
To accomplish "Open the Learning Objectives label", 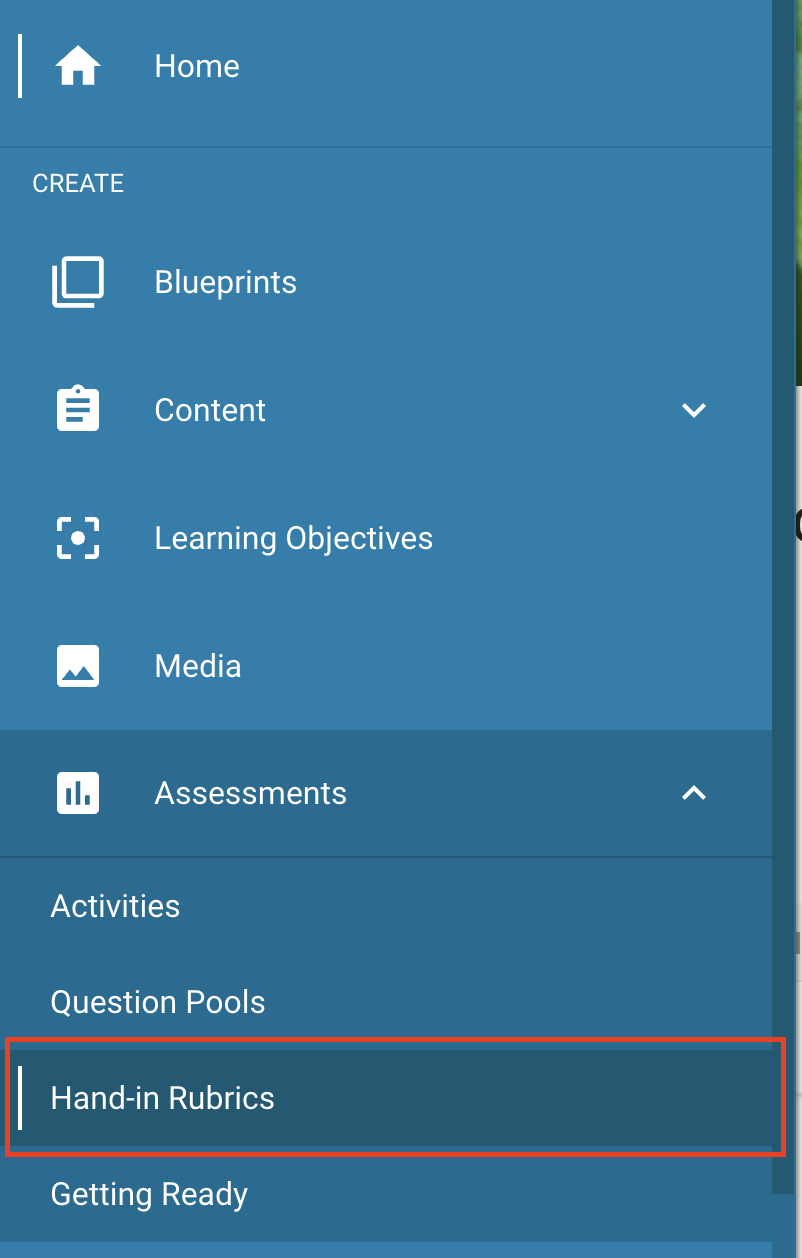I will tap(294, 538).
